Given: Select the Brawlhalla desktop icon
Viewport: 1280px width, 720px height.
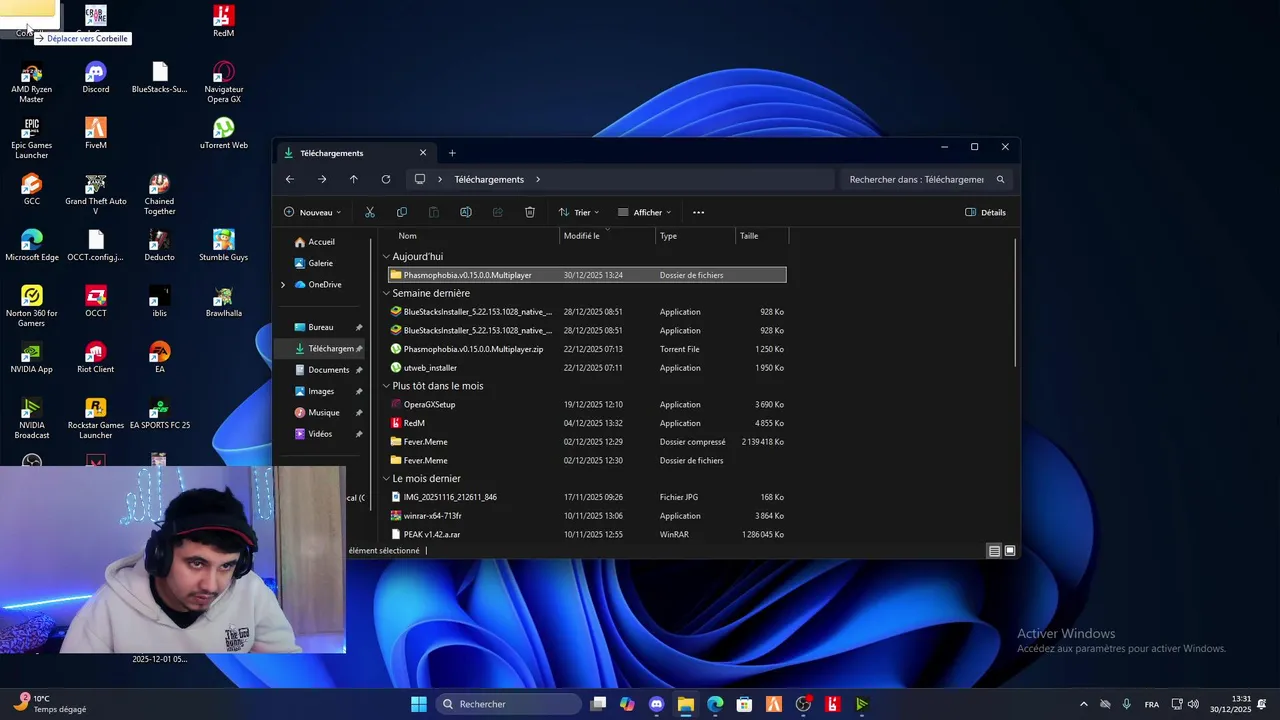Looking at the screenshot, I should tap(223, 302).
